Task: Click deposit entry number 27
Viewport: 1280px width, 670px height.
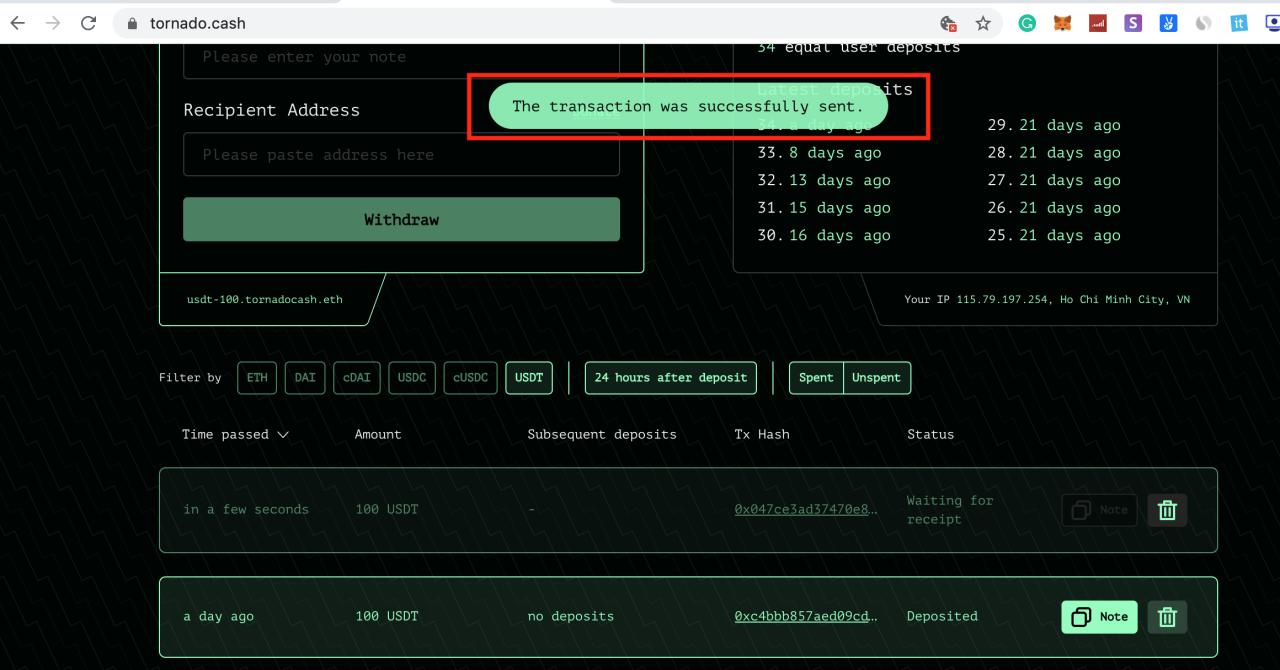Action: (1054, 180)
